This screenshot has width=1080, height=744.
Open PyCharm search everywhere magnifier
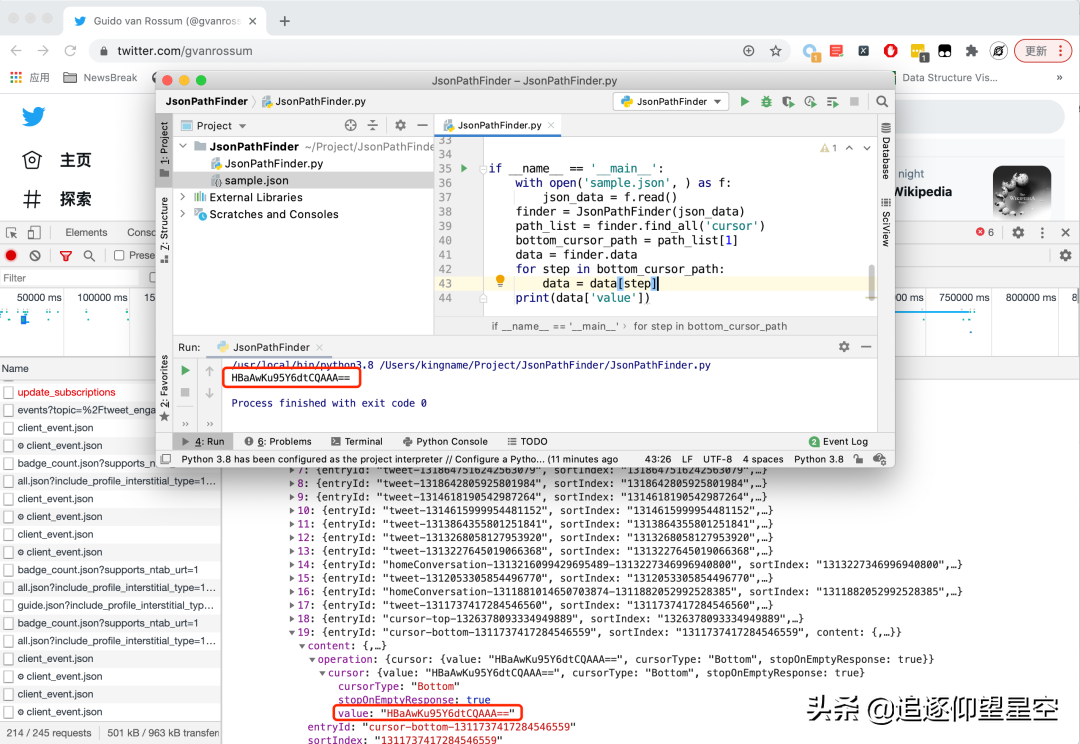pyautogui.click(x=882, y=101)
